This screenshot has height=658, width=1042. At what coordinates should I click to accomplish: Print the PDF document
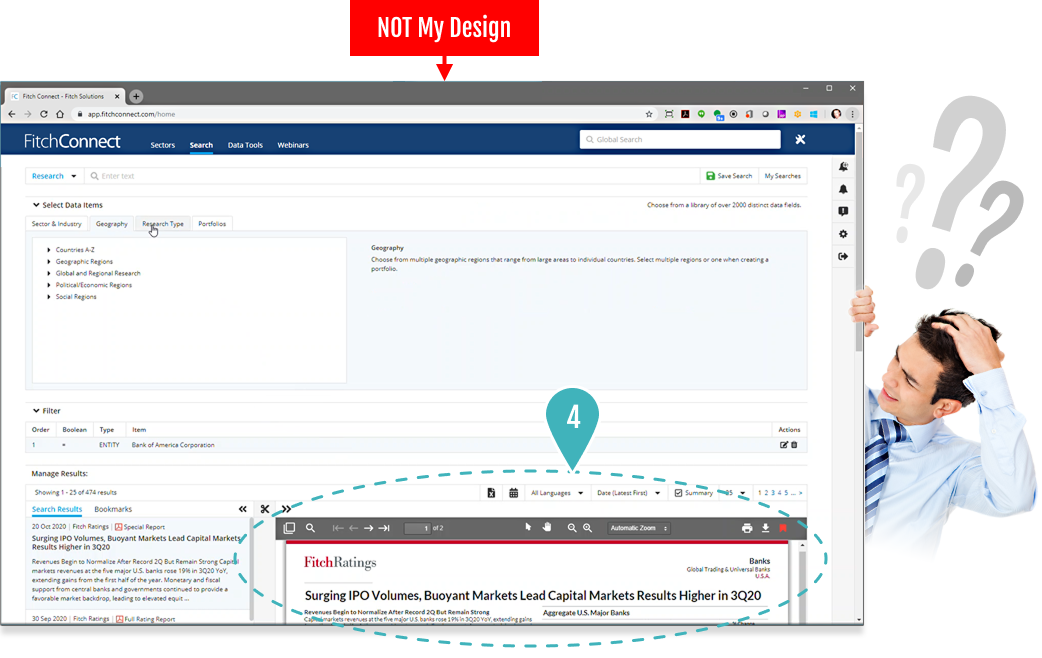click(x=747, y=528)
